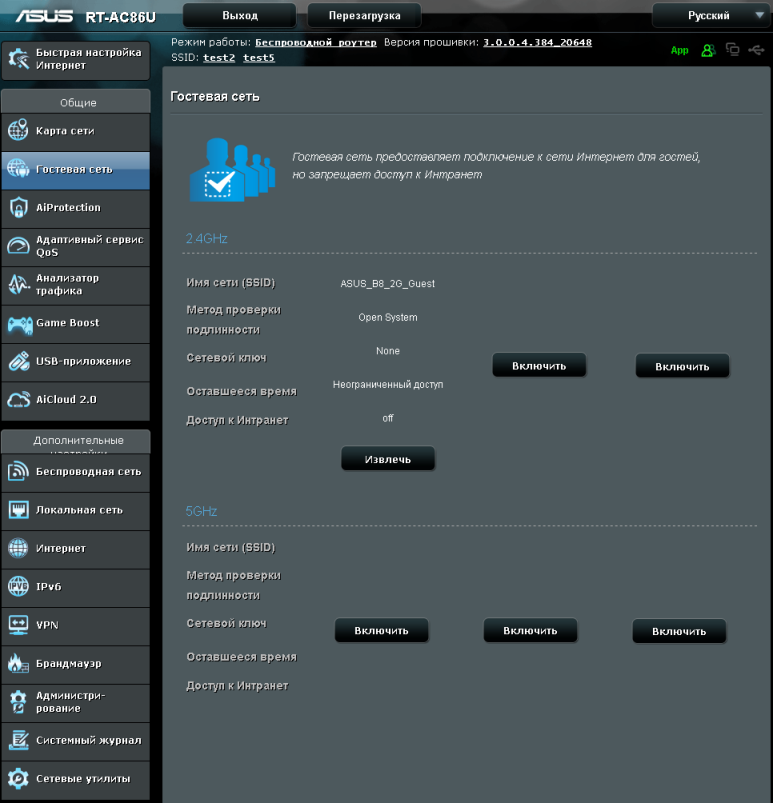Click the test2 SSID link
The height and width of the screenshot is (803, 773).
(x=219, y=57)
